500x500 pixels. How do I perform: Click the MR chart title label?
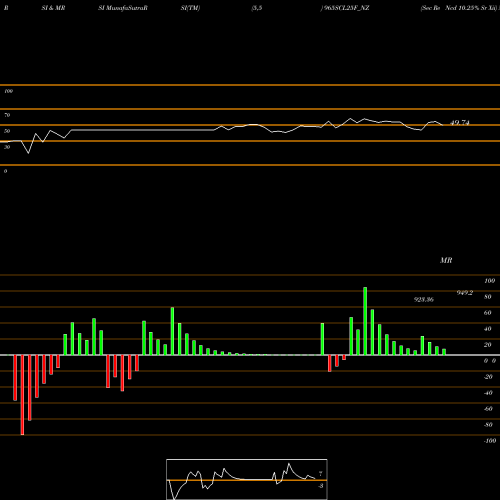tap(446, 260)
